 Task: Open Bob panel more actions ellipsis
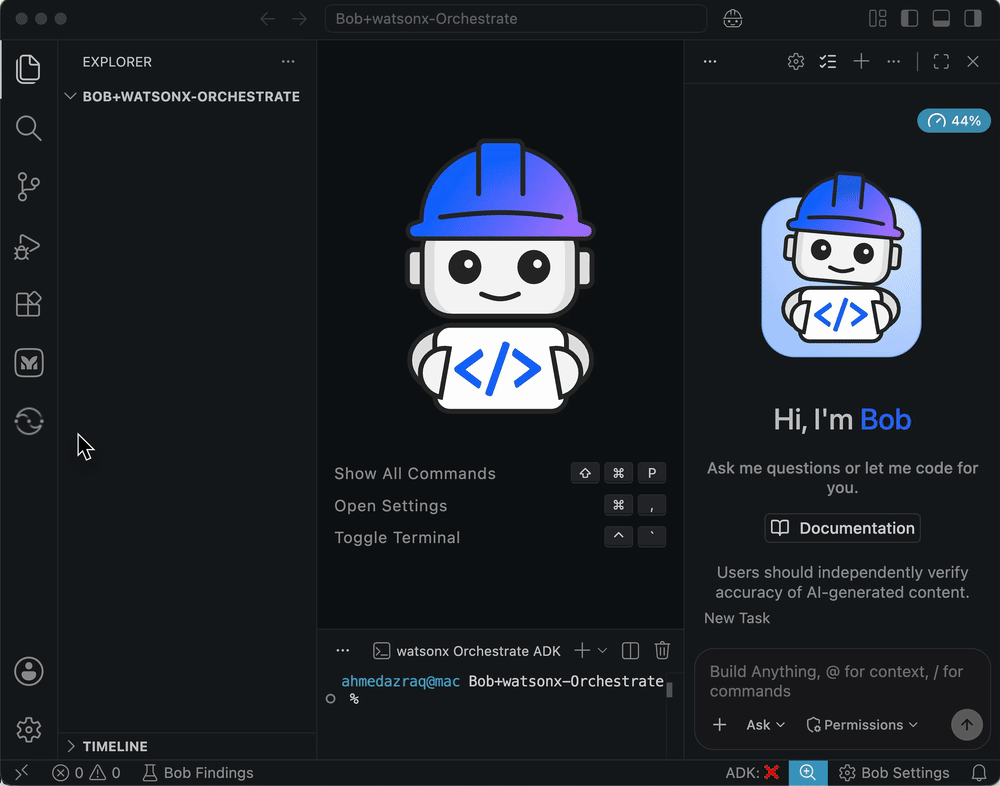click(893, 62)
